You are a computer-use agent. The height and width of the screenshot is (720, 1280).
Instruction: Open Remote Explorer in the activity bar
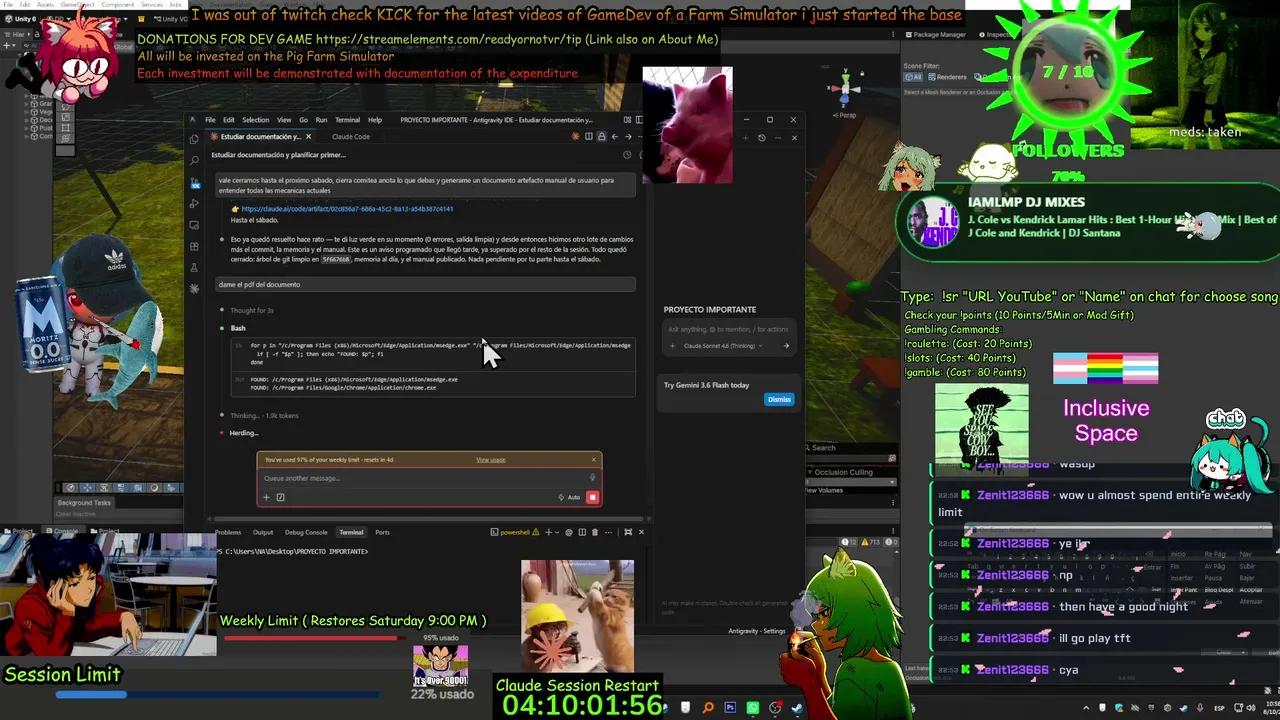click(x=194, y=225)
